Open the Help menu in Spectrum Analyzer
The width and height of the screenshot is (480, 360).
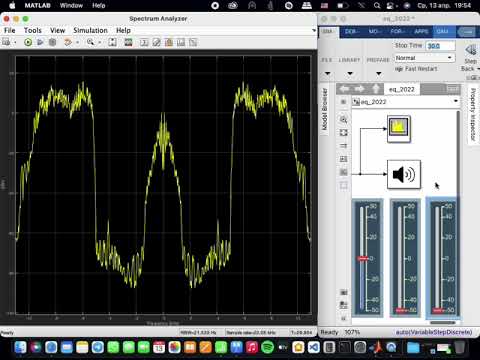click(x=123, y=30)
